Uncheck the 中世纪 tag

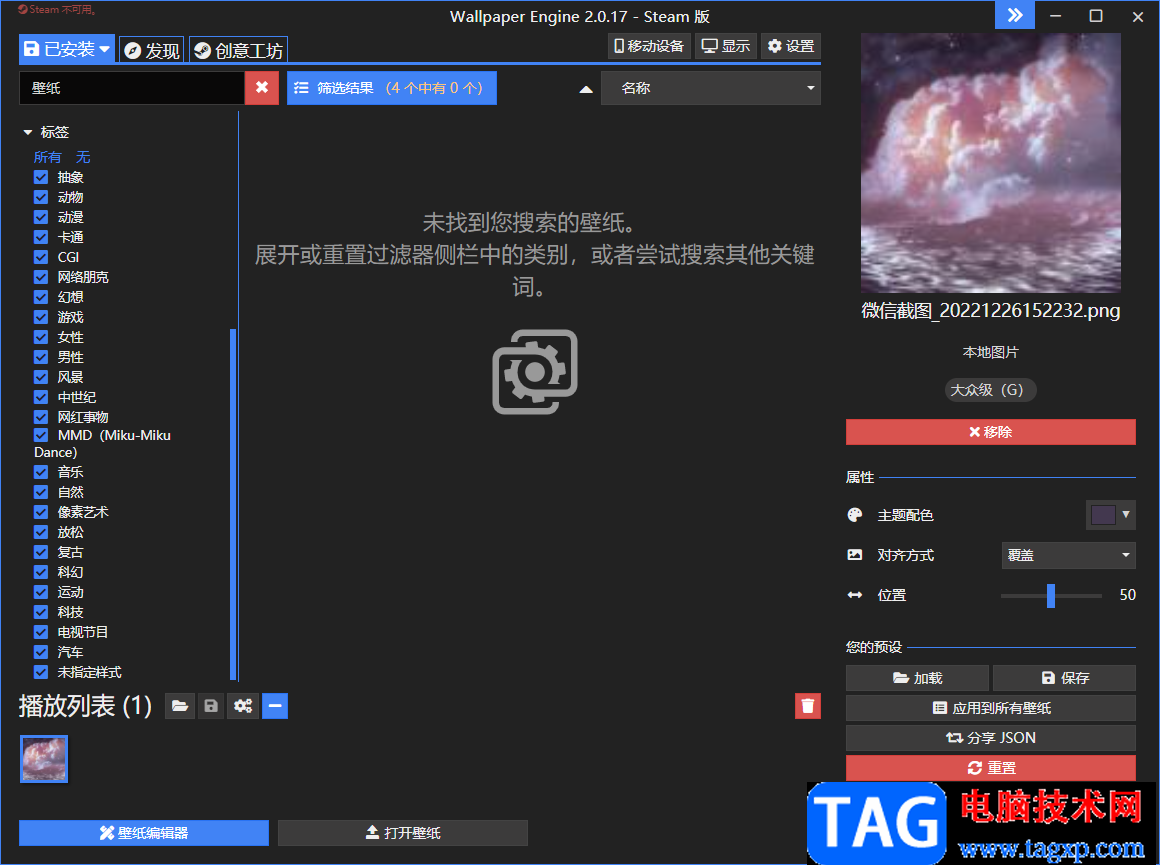(41, 397)
